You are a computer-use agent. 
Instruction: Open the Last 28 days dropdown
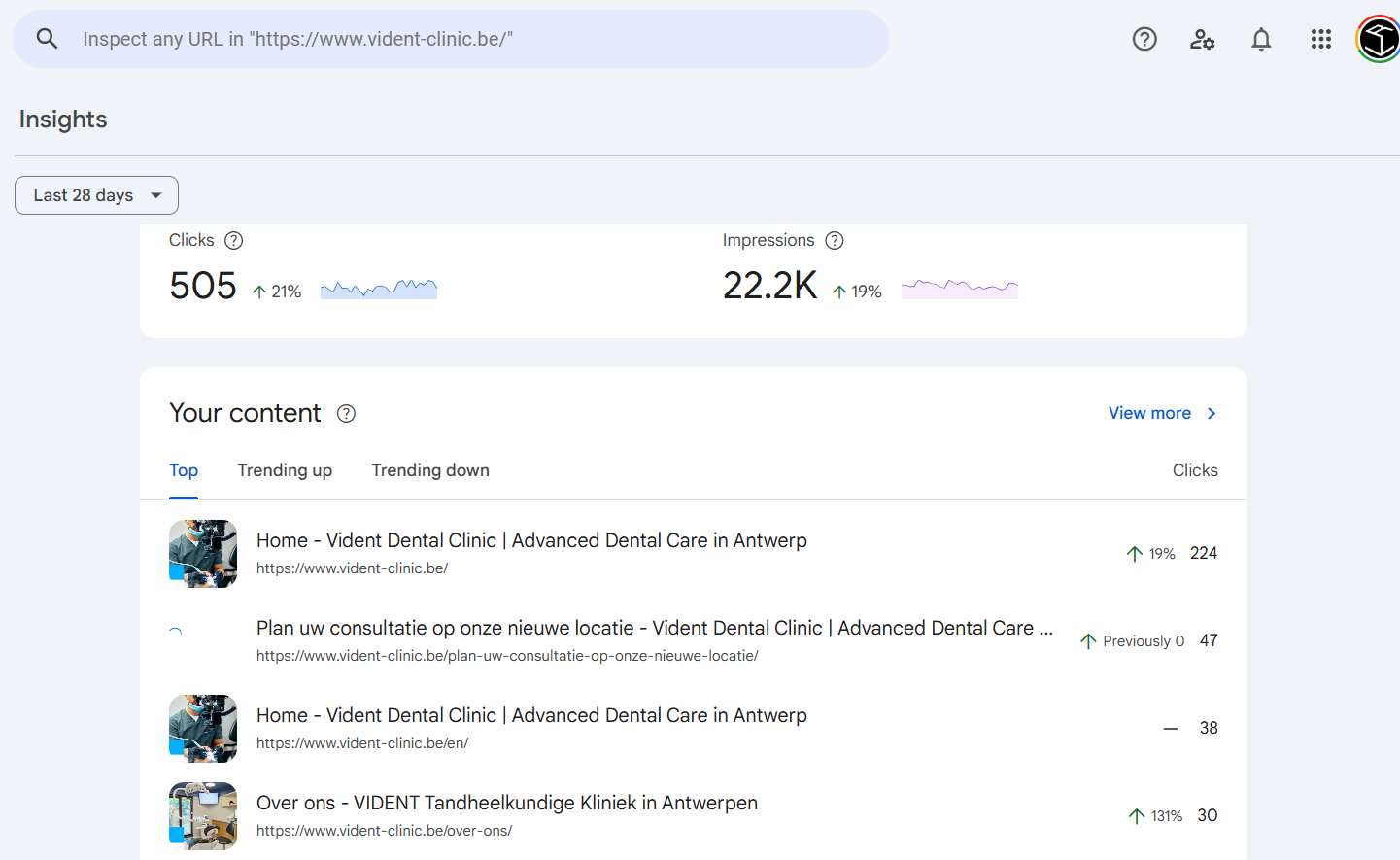(96, 195)
